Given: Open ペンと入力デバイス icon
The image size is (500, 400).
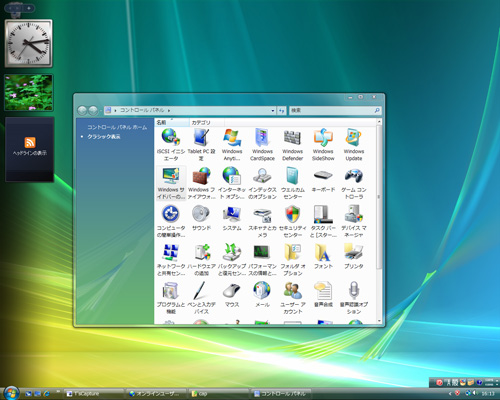Looking at the screenshot, I should pyautogui.click(x=201, y=298).
